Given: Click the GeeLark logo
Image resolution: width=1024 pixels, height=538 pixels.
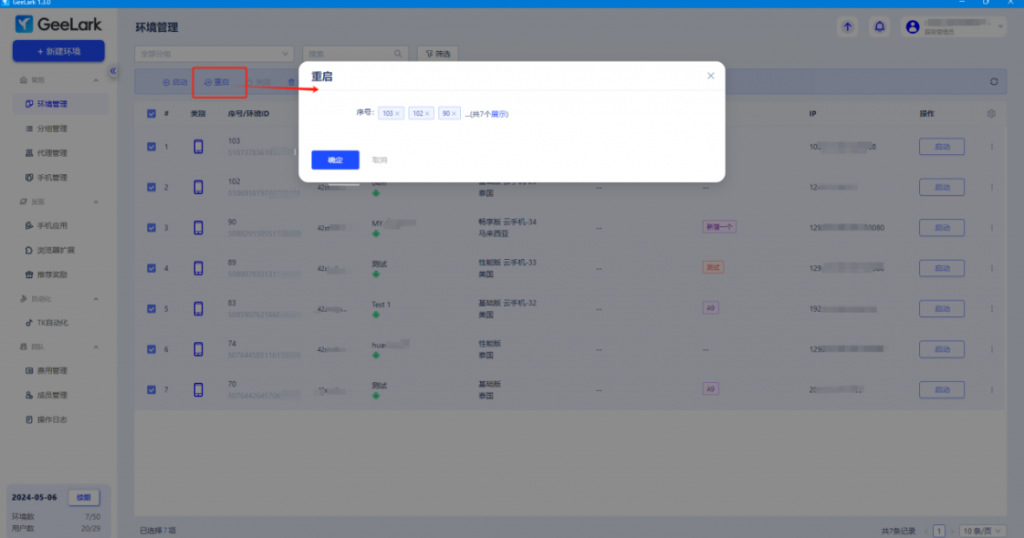Looking at the screenshot, I should coord(59,24).
